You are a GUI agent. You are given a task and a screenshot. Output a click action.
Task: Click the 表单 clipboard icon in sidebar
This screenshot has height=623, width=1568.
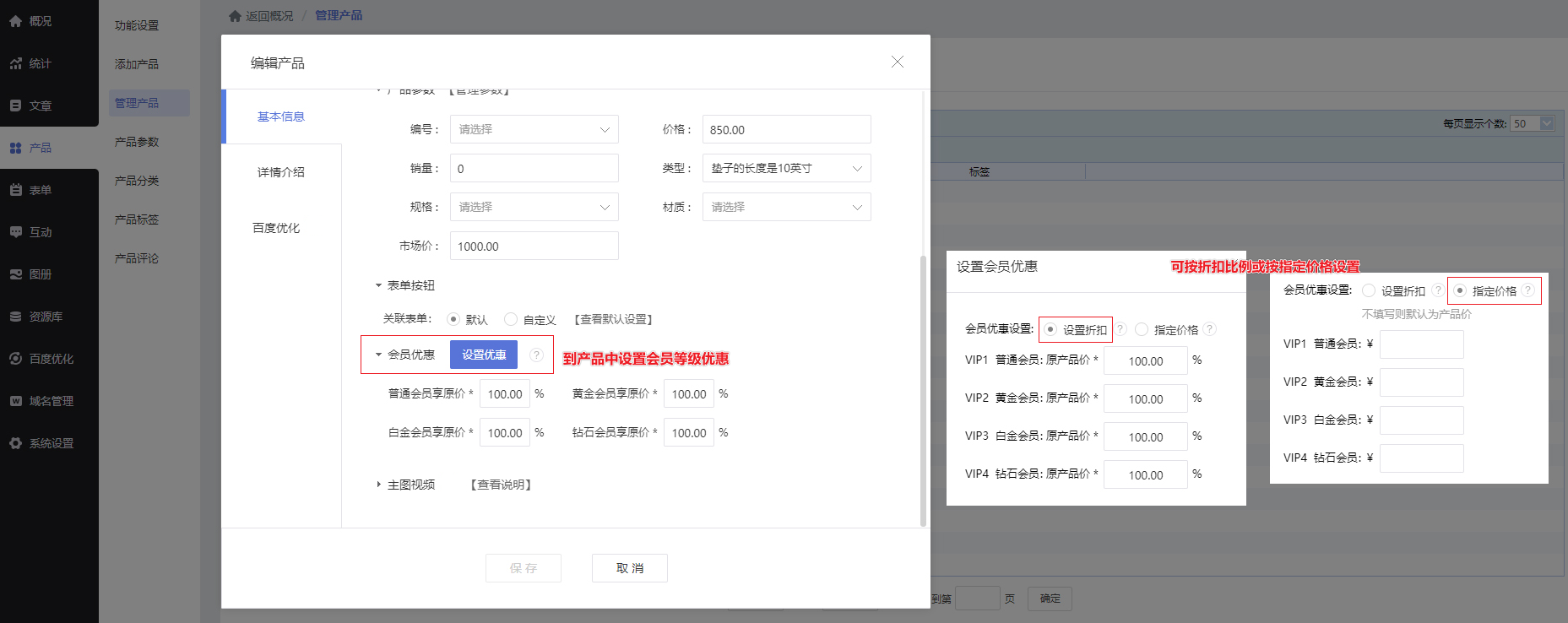click(15, 190)
